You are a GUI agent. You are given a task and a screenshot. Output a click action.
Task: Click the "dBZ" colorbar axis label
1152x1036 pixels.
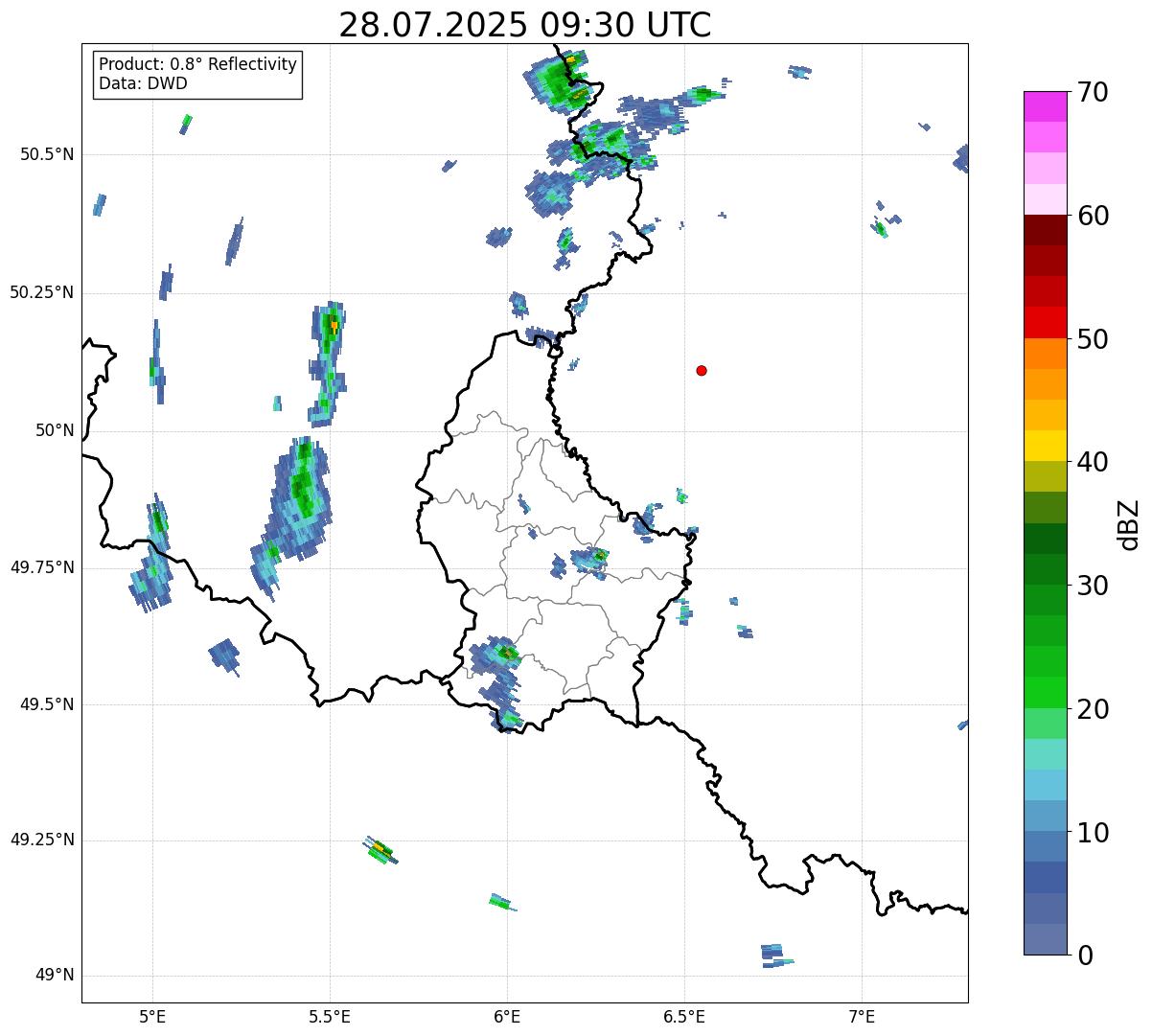click(x=1129, y=524)
